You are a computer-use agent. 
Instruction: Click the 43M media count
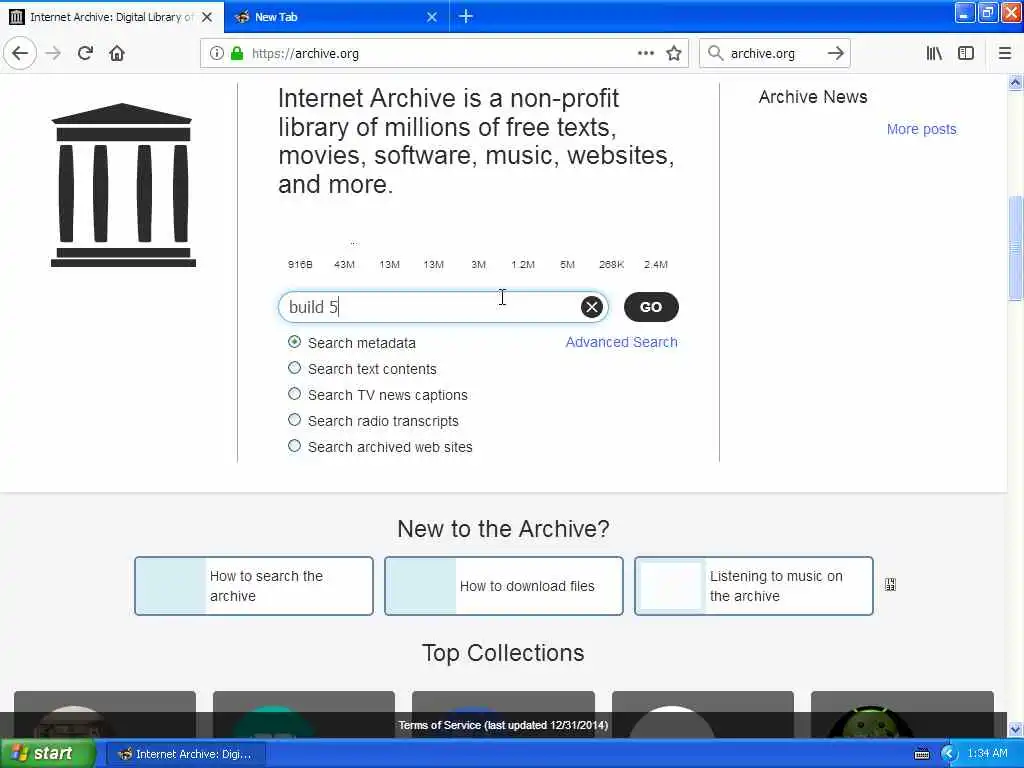point(344,264)
